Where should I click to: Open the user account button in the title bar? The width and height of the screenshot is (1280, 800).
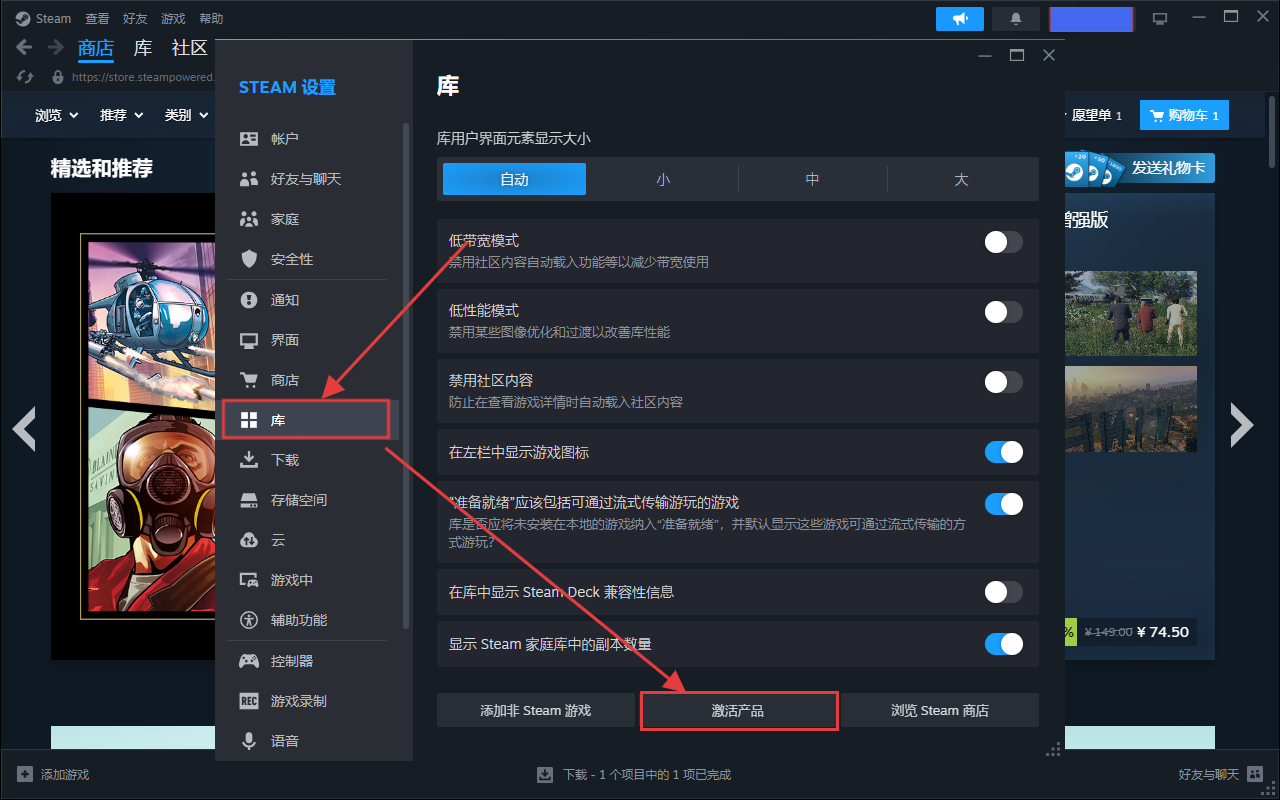tap(1091, 19)
